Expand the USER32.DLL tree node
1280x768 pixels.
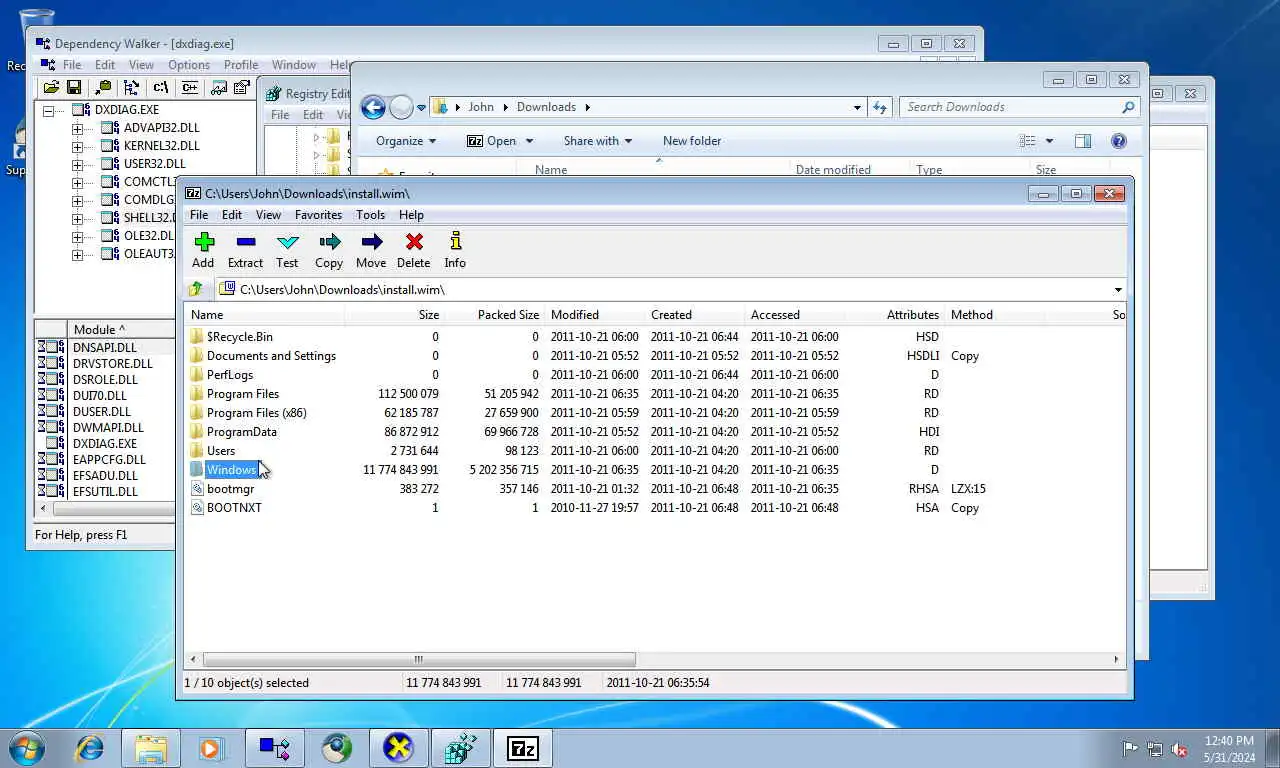(x=78, y=164)
